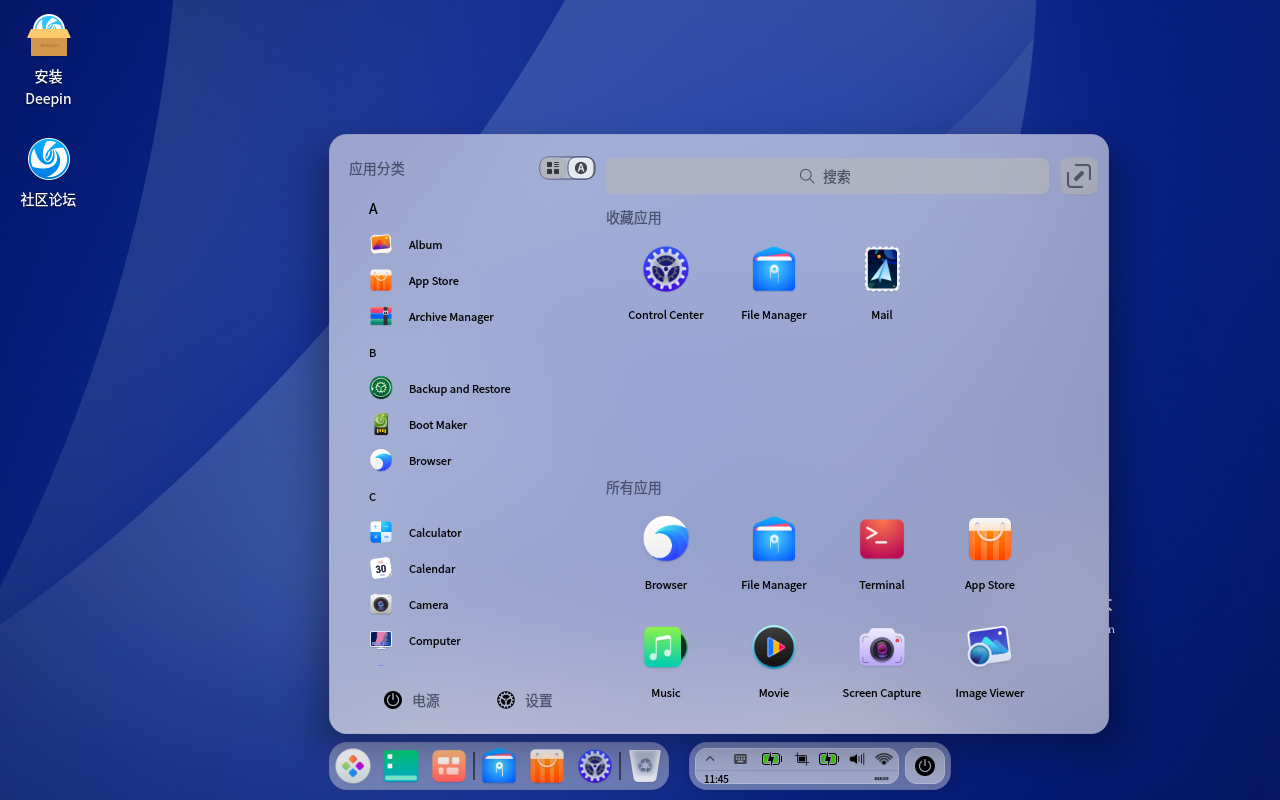1280x800 pixels.
Task: Switch launcher to category grid view
Action: pyautogui.click(x=553, y=168)
